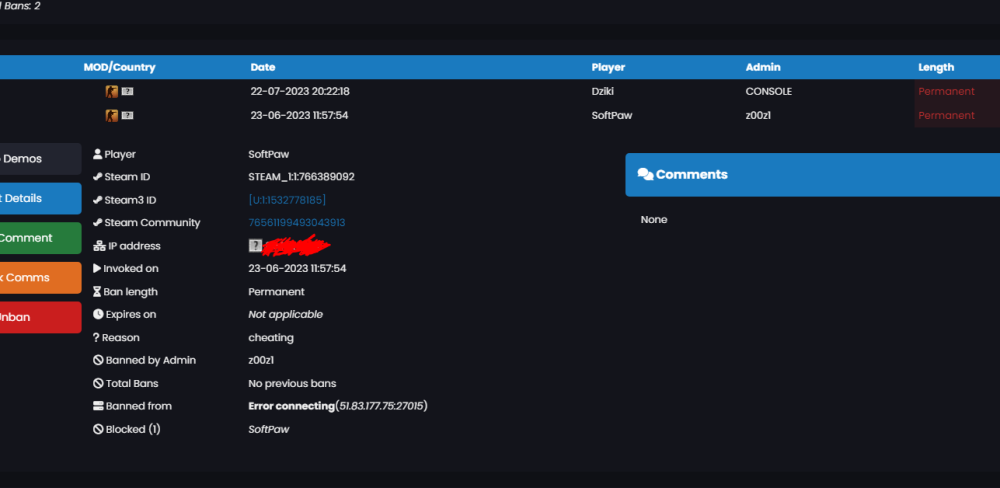Collapse the SoftPaw ban row
This screenshot has width=1000, height=488.
pos(500,115)
